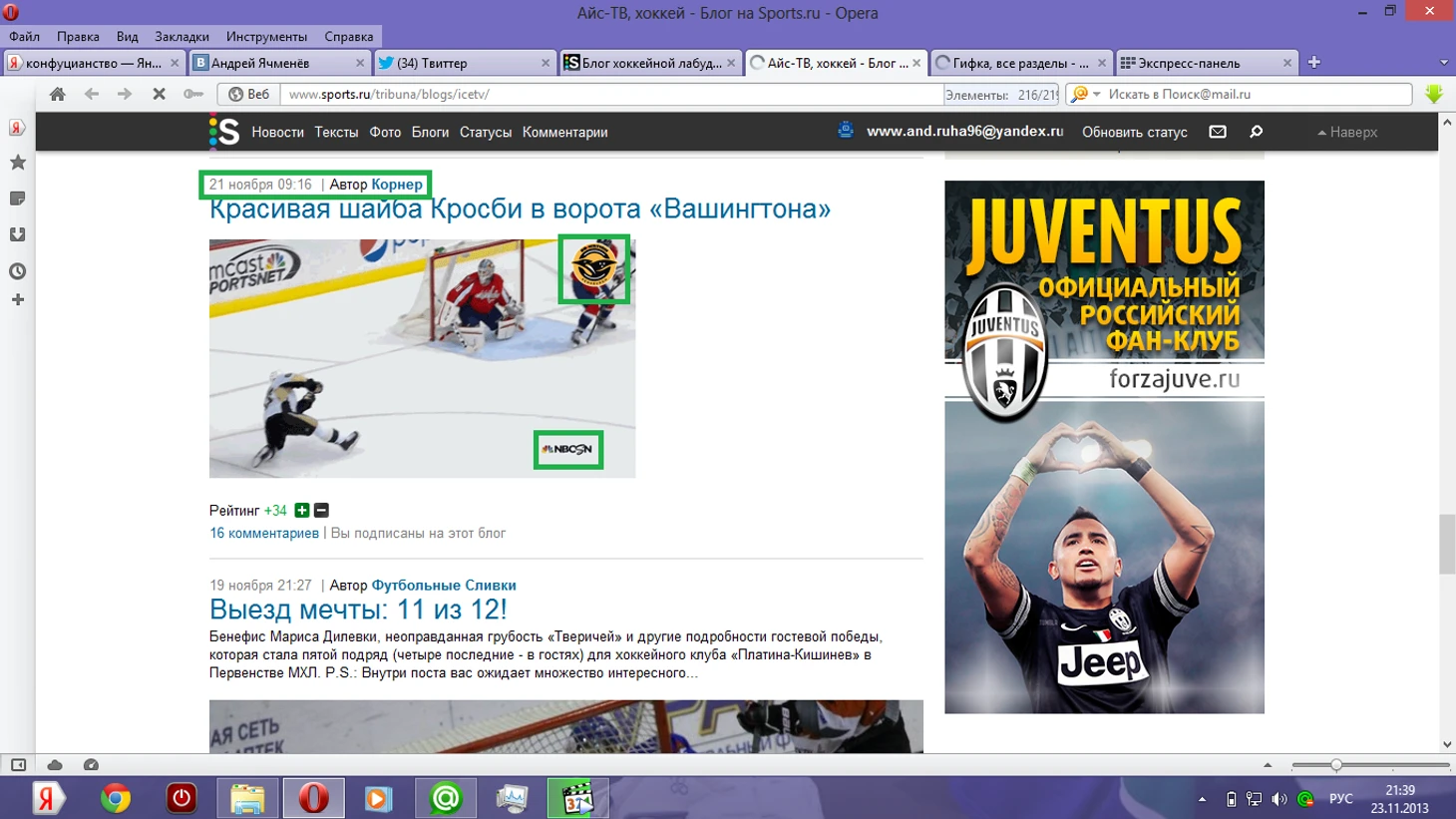This screenshot has height=819, width=1456.
Task: Open the '16 комментариев' link
Action: click(x=264, y=534)
